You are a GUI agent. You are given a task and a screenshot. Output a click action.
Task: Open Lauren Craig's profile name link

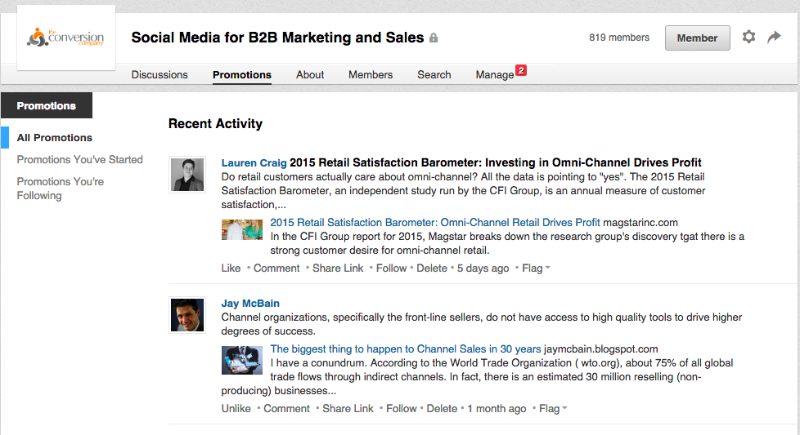[x=254, y=163]
